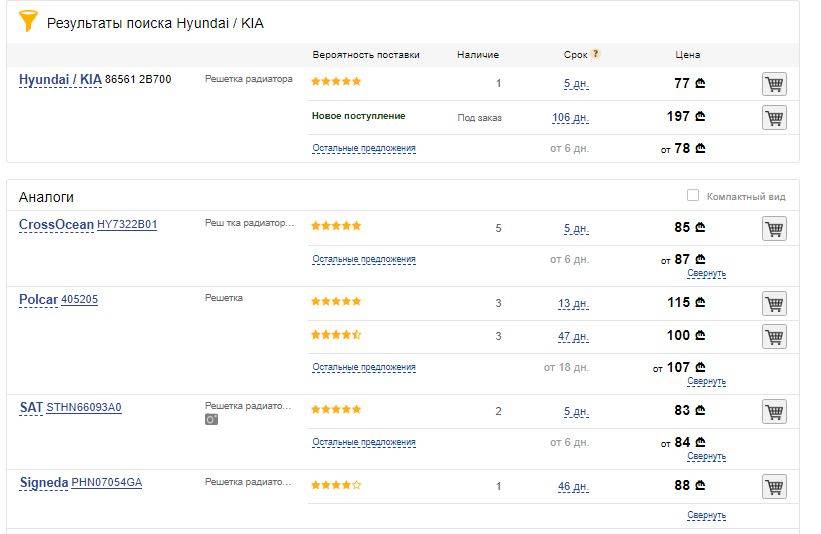Show other offers for Hyundai / KIA
The image size is (821, 534).
pyautogui.click(x=364, y=148)
